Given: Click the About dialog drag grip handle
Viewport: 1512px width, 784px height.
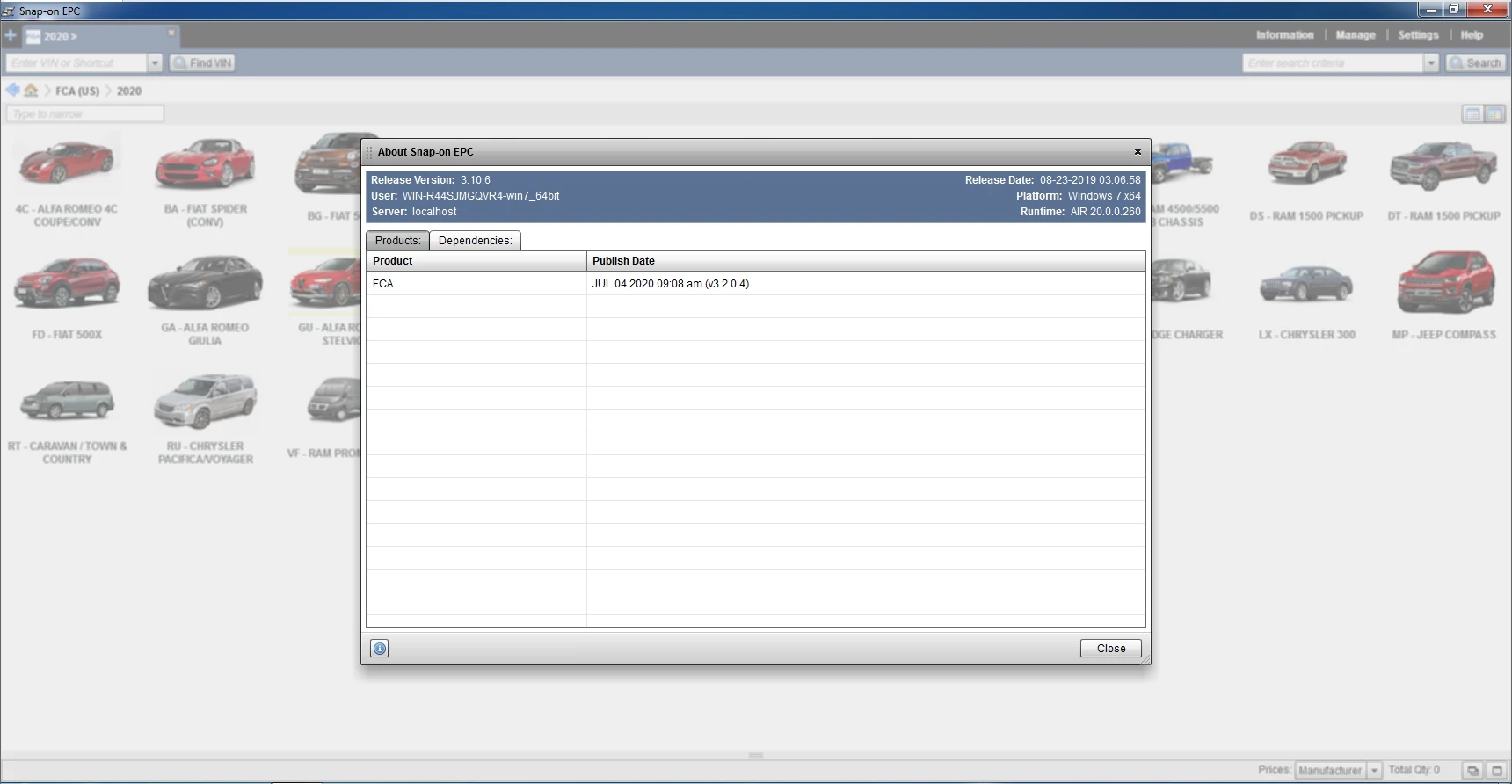Looking at the screenshot, I should (369, 152).
